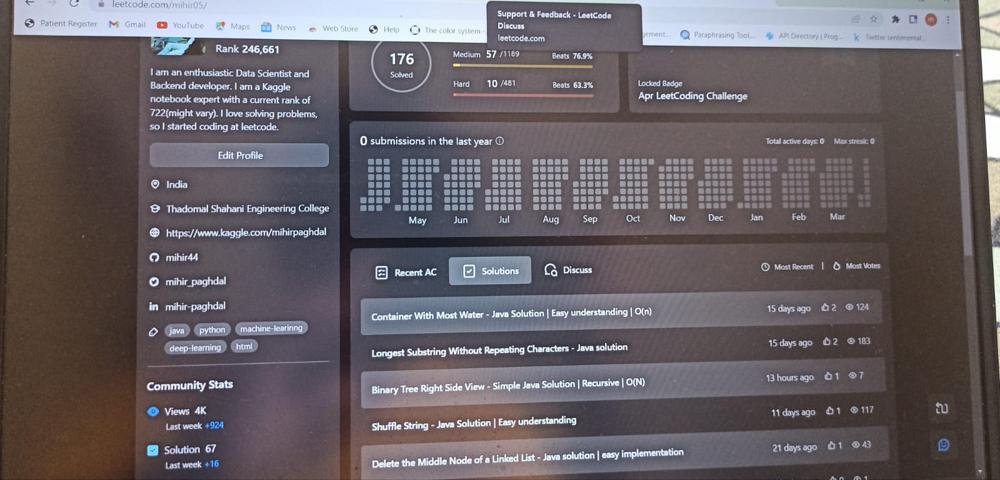The image size is (1000, 480).
Task: Click the eye icon in Community Stats Views
Action: click(152, 411)
